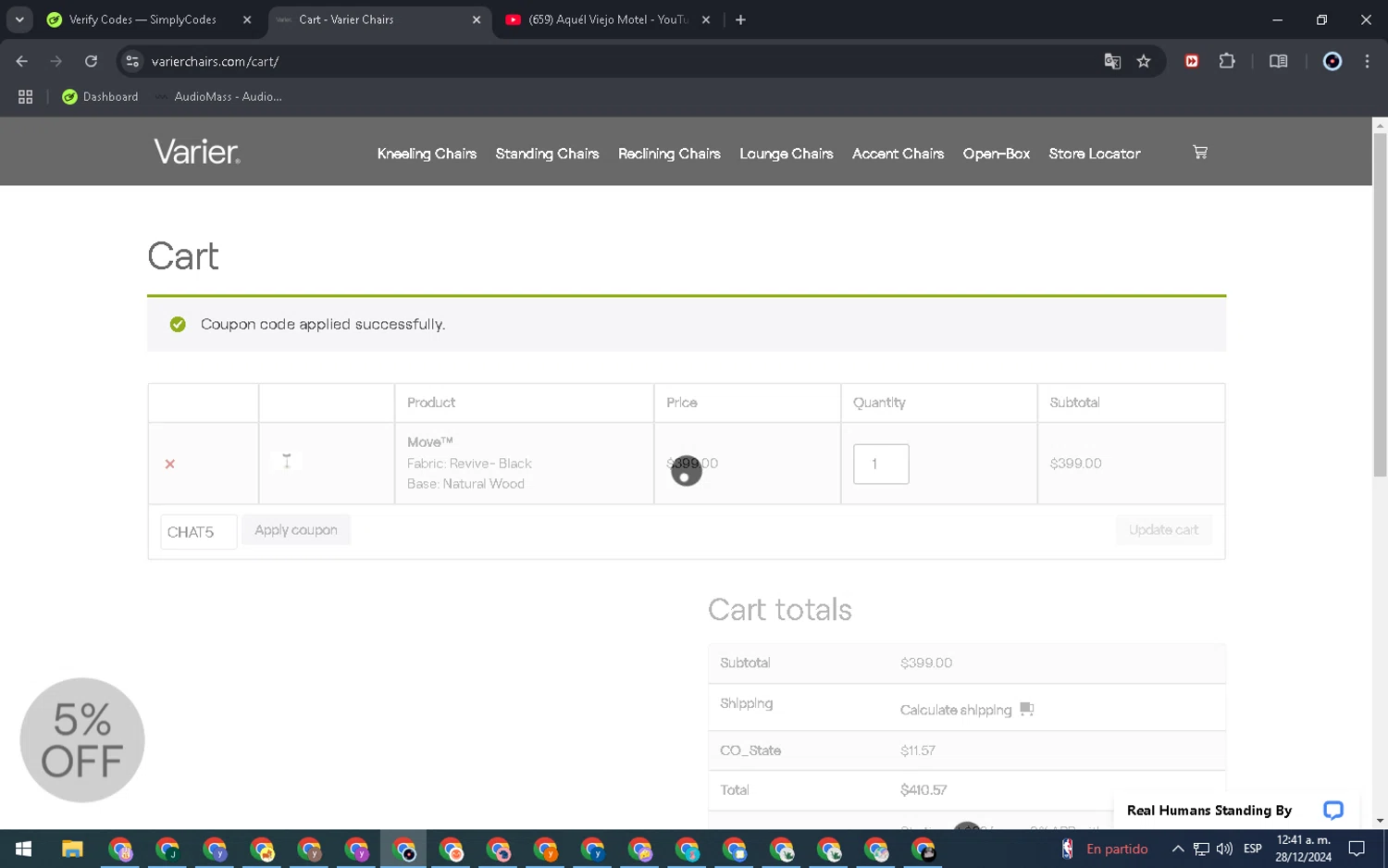
Task: Click the Real Humans Standing By widget
Action: click(x=1236, y=811)
